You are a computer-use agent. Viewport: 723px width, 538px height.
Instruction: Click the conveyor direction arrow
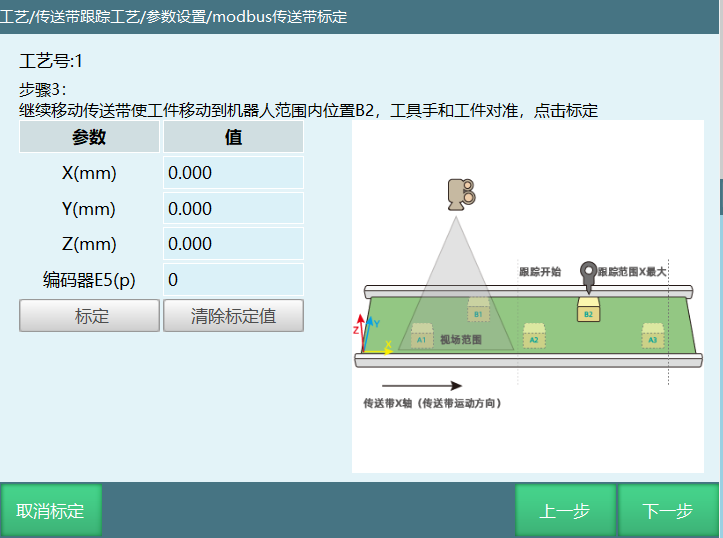click(421, 385)
